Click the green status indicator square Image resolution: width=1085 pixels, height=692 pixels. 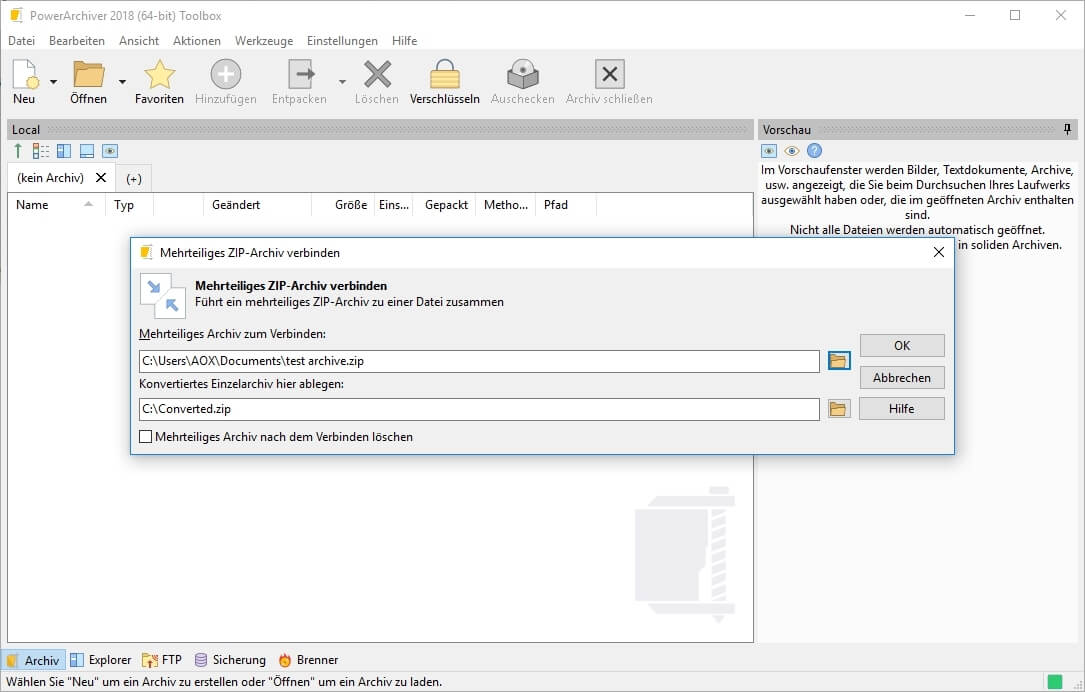[x=1054, y=682]
